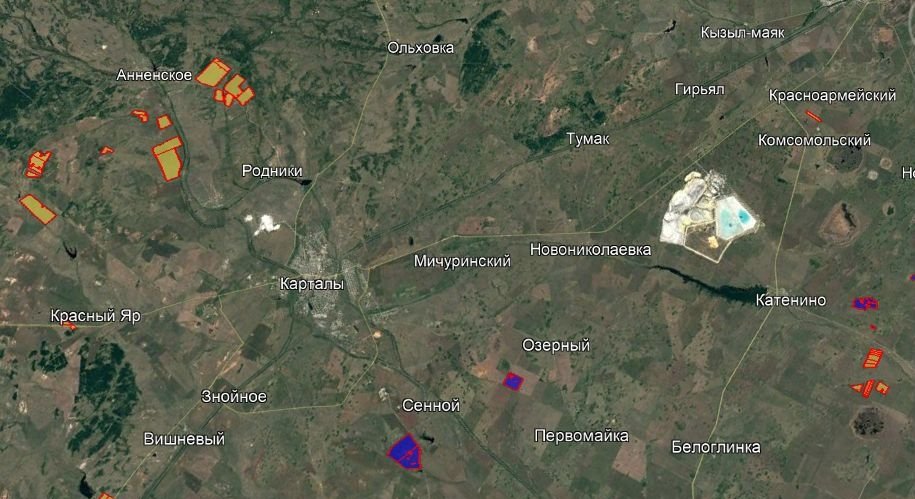The height and width of the screenshot is (499, 915).
Task: Click the blue polygon west of Озерный
Action: [x=513, y=381]
